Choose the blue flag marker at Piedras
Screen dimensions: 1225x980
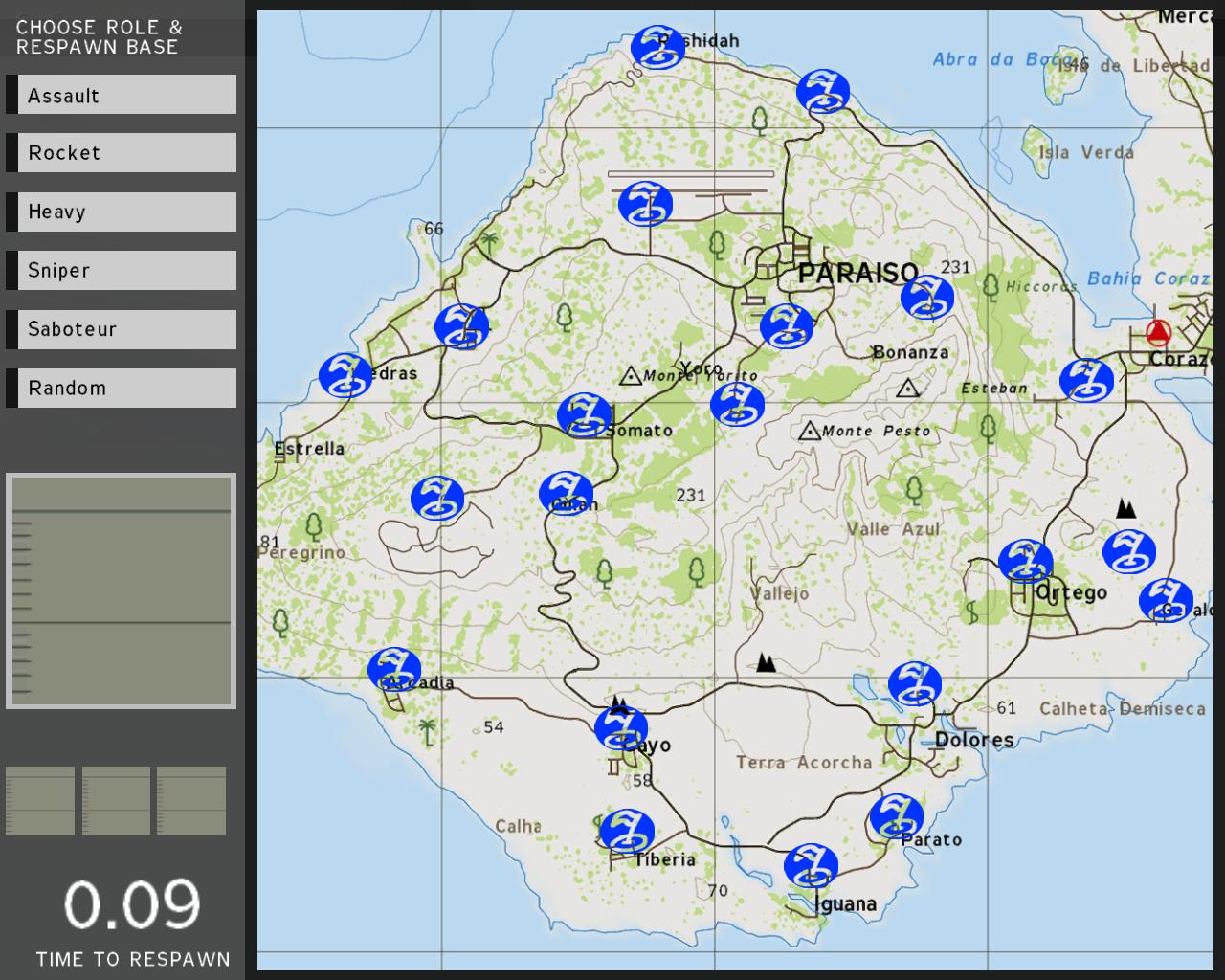coord(345,375)
